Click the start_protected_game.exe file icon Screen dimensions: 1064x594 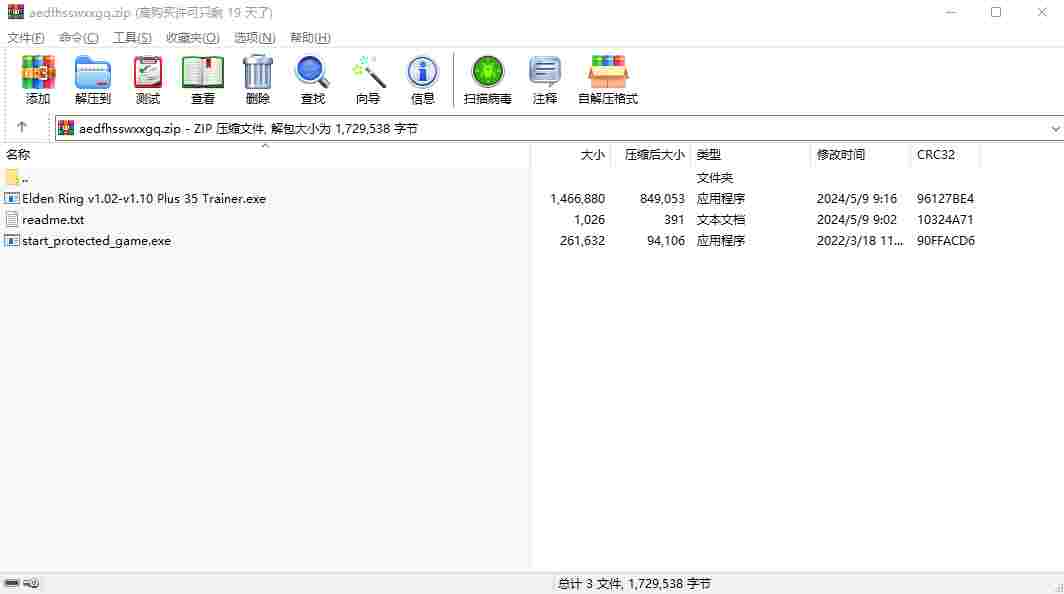tap(12, 241)
